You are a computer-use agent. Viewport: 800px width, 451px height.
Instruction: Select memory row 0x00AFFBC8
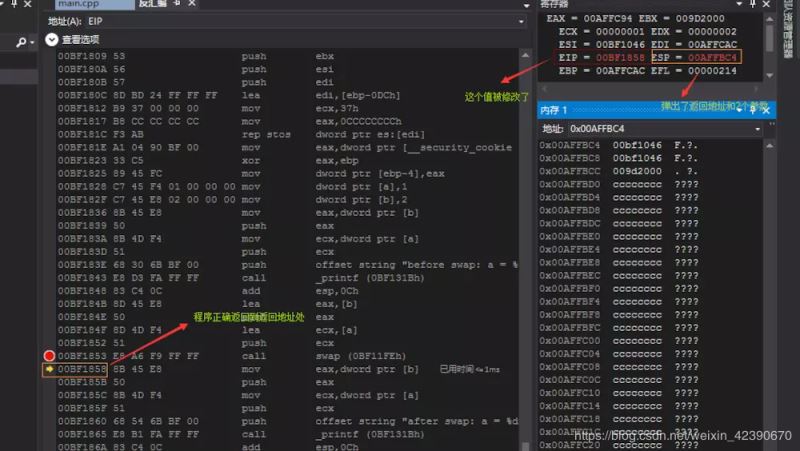tap(619, 158)
